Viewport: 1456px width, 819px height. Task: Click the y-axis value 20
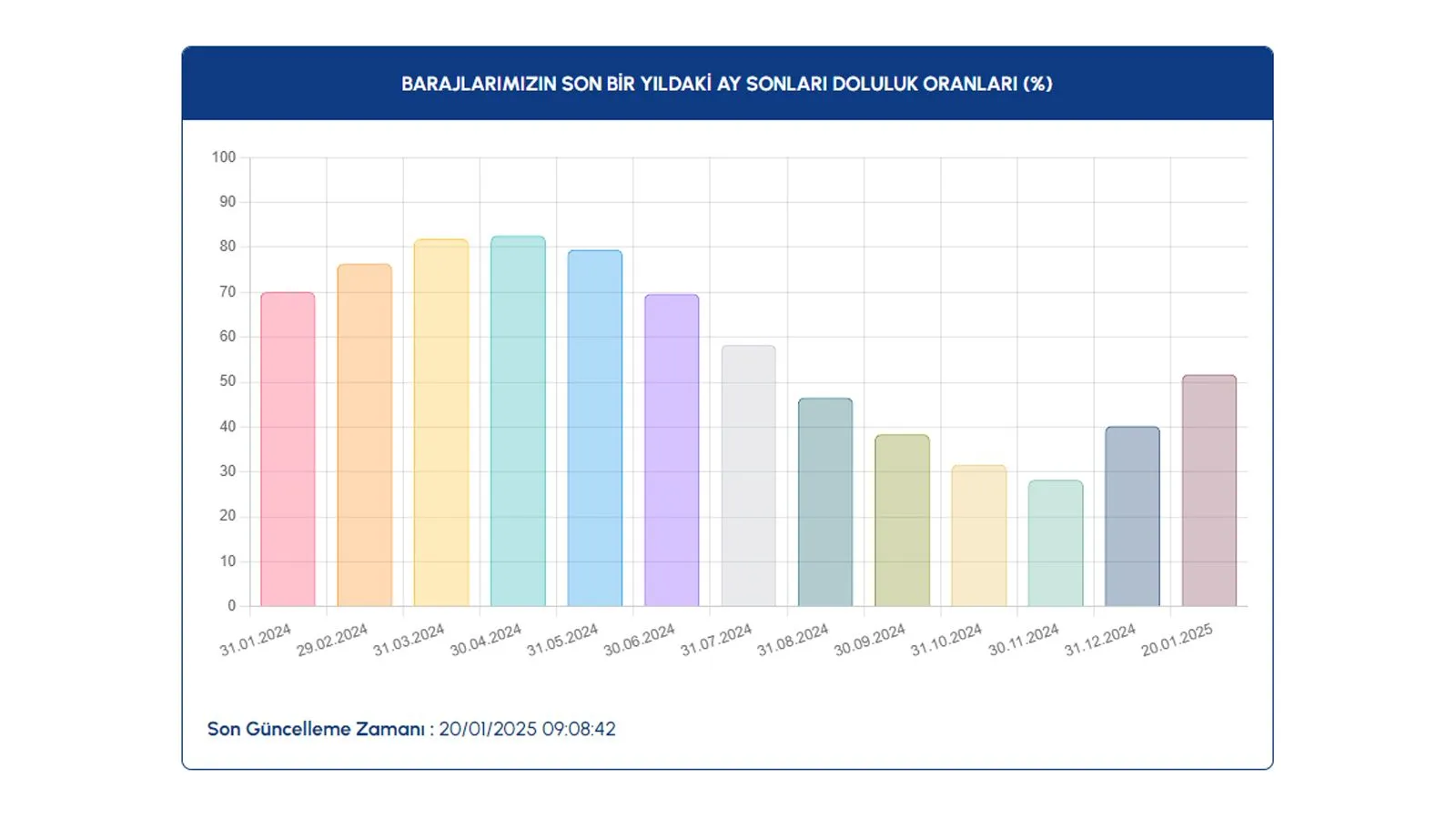coord(227,516)
